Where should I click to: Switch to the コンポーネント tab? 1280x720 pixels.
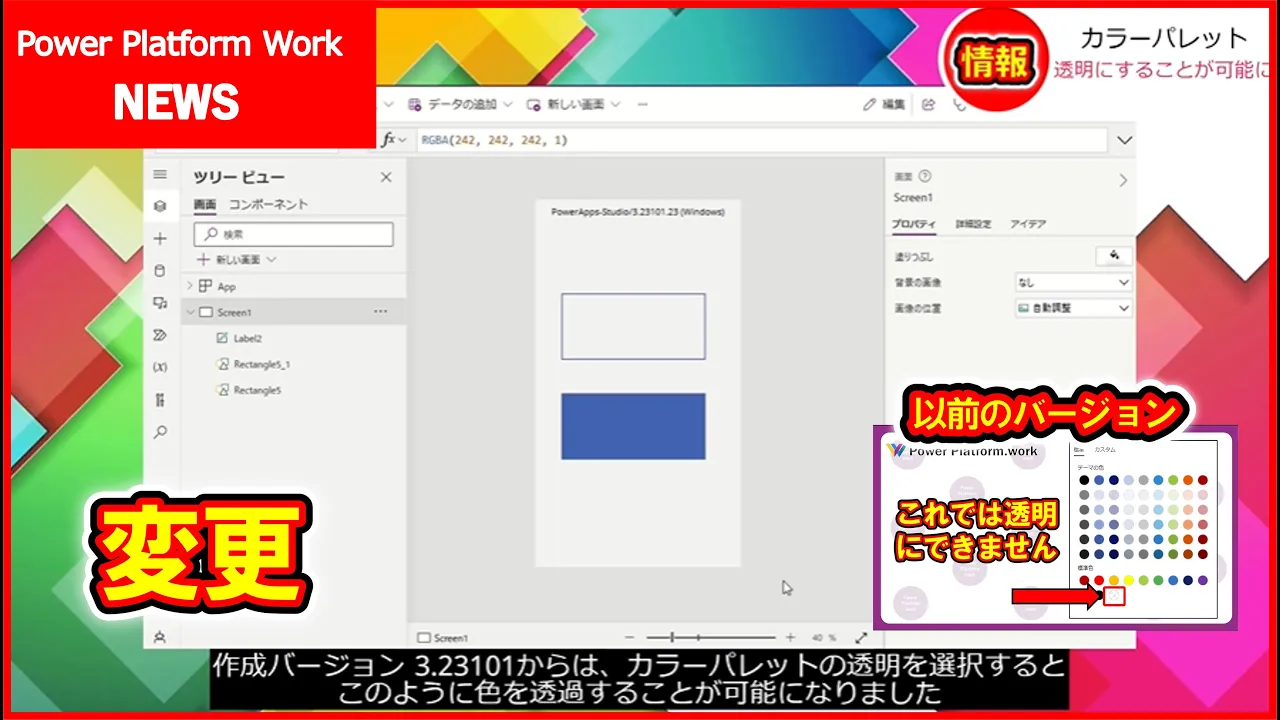pyautogui.click(x=269, y=204)
